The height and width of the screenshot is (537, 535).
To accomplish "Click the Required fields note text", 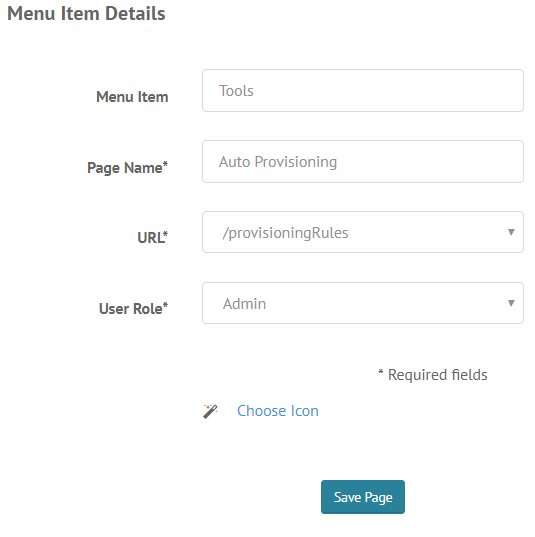I will pyautogui.click(x=437, y=375).
